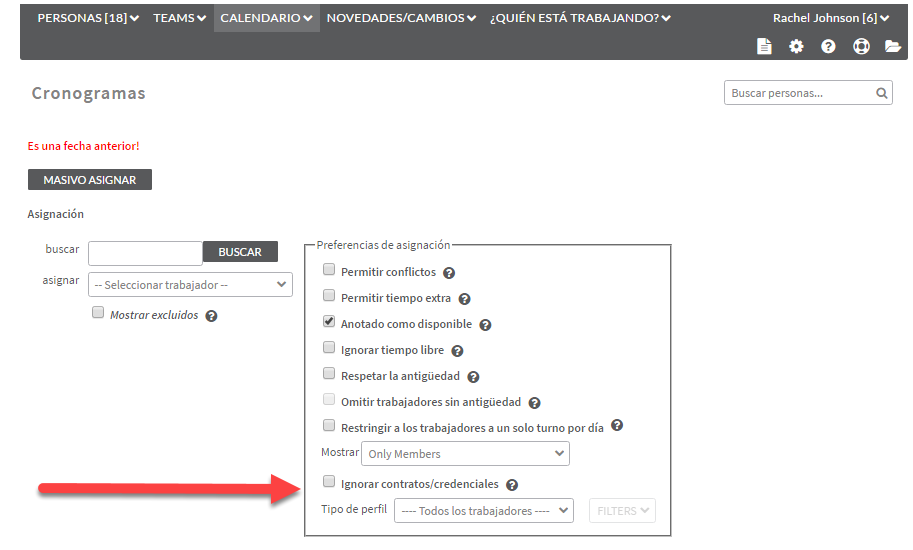Open the Rachel Johnson user menu

point(831,18)
